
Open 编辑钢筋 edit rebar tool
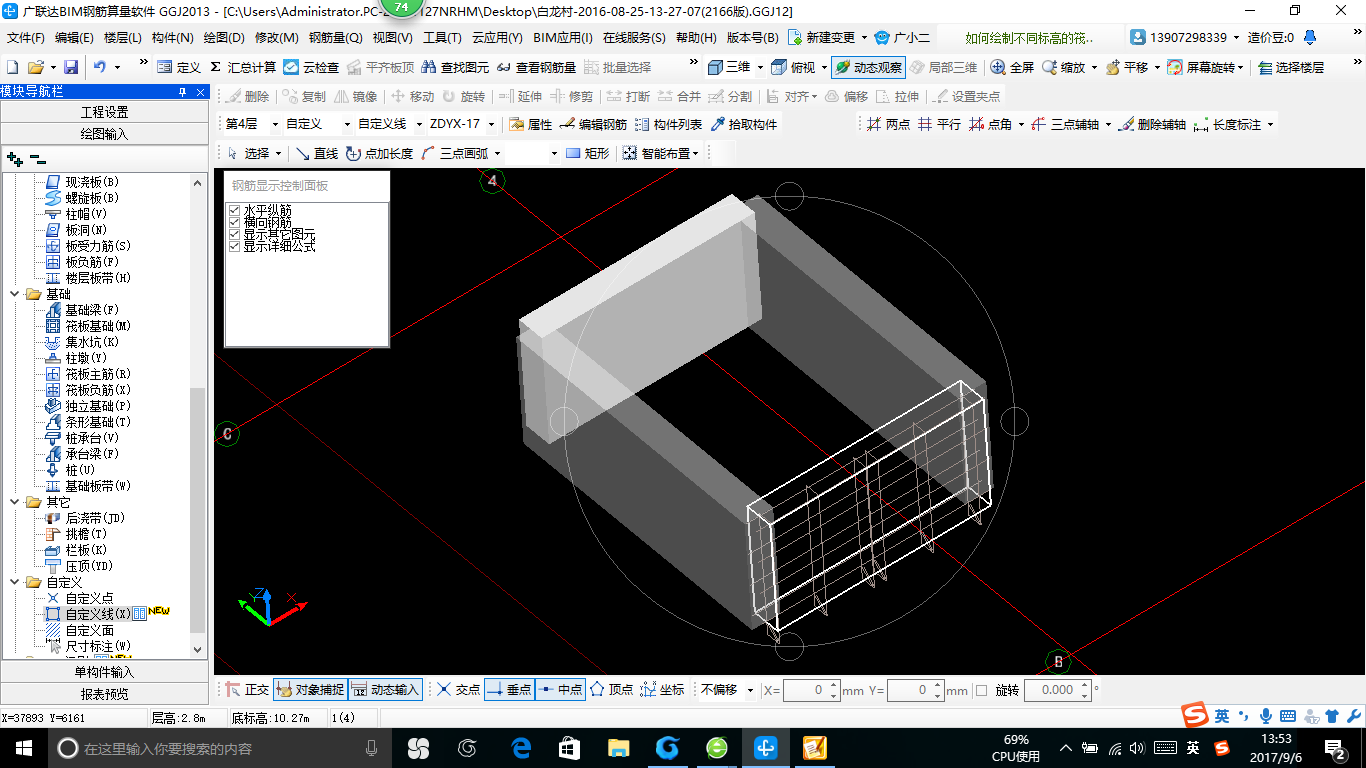point(593,124)
